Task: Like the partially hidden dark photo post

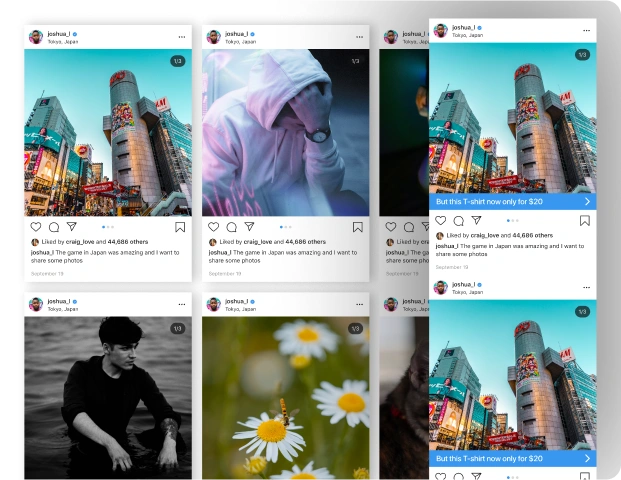Action: [391, 227]
